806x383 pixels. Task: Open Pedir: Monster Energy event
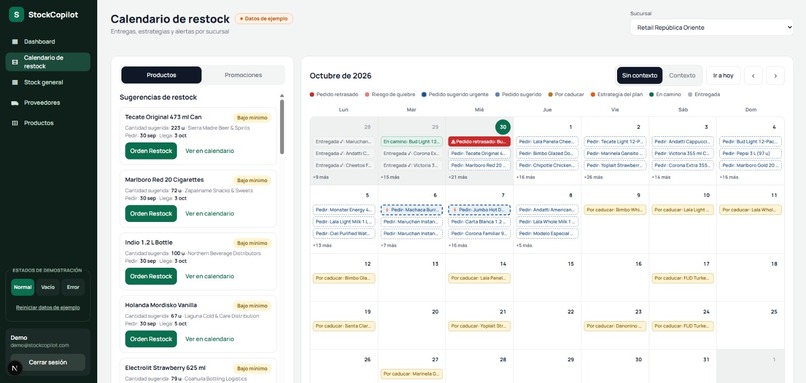(x=344, y=210)
